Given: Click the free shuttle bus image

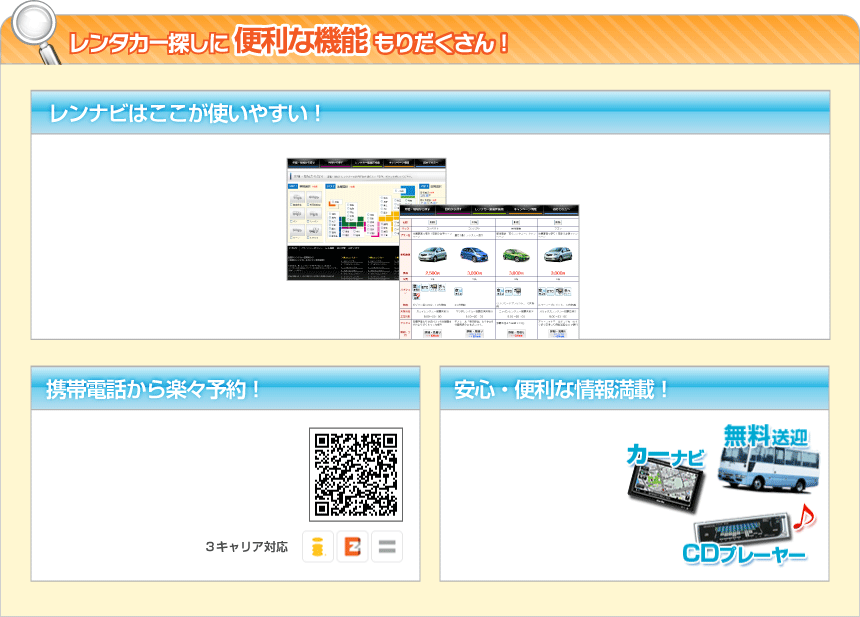Looking at the screenshot, I should (x=768, y=469).
